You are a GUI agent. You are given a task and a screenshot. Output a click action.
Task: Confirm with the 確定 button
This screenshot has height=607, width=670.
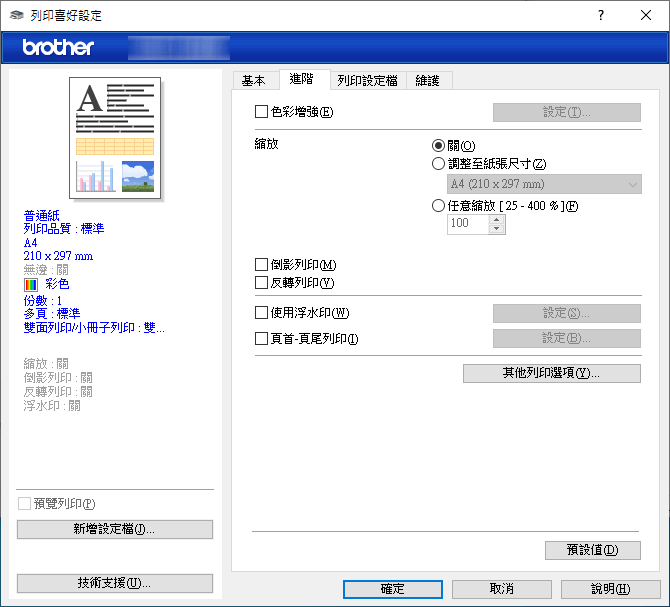coord(393,589)
